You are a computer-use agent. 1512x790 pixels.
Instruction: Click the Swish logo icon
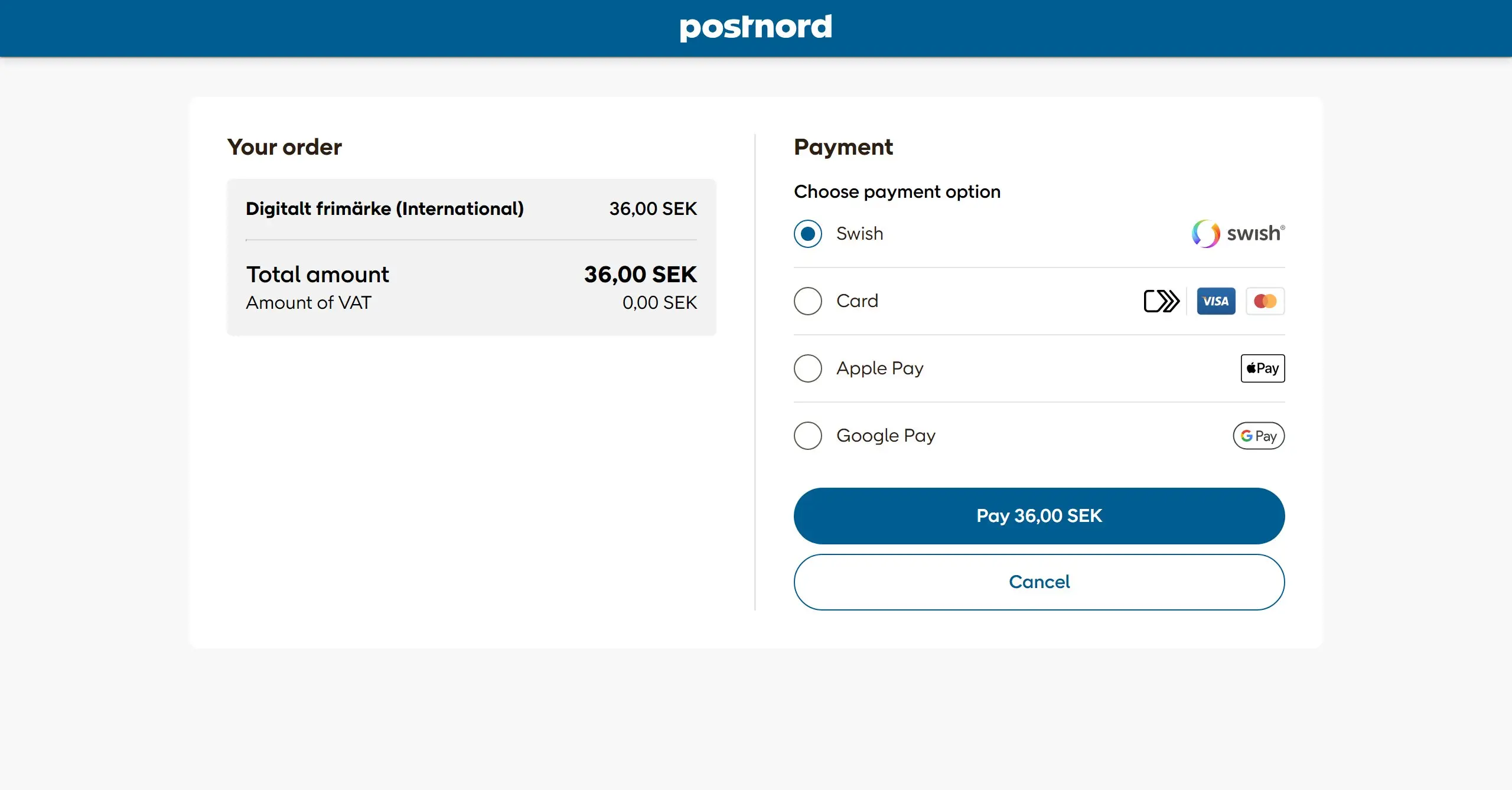click(1238, 234)
